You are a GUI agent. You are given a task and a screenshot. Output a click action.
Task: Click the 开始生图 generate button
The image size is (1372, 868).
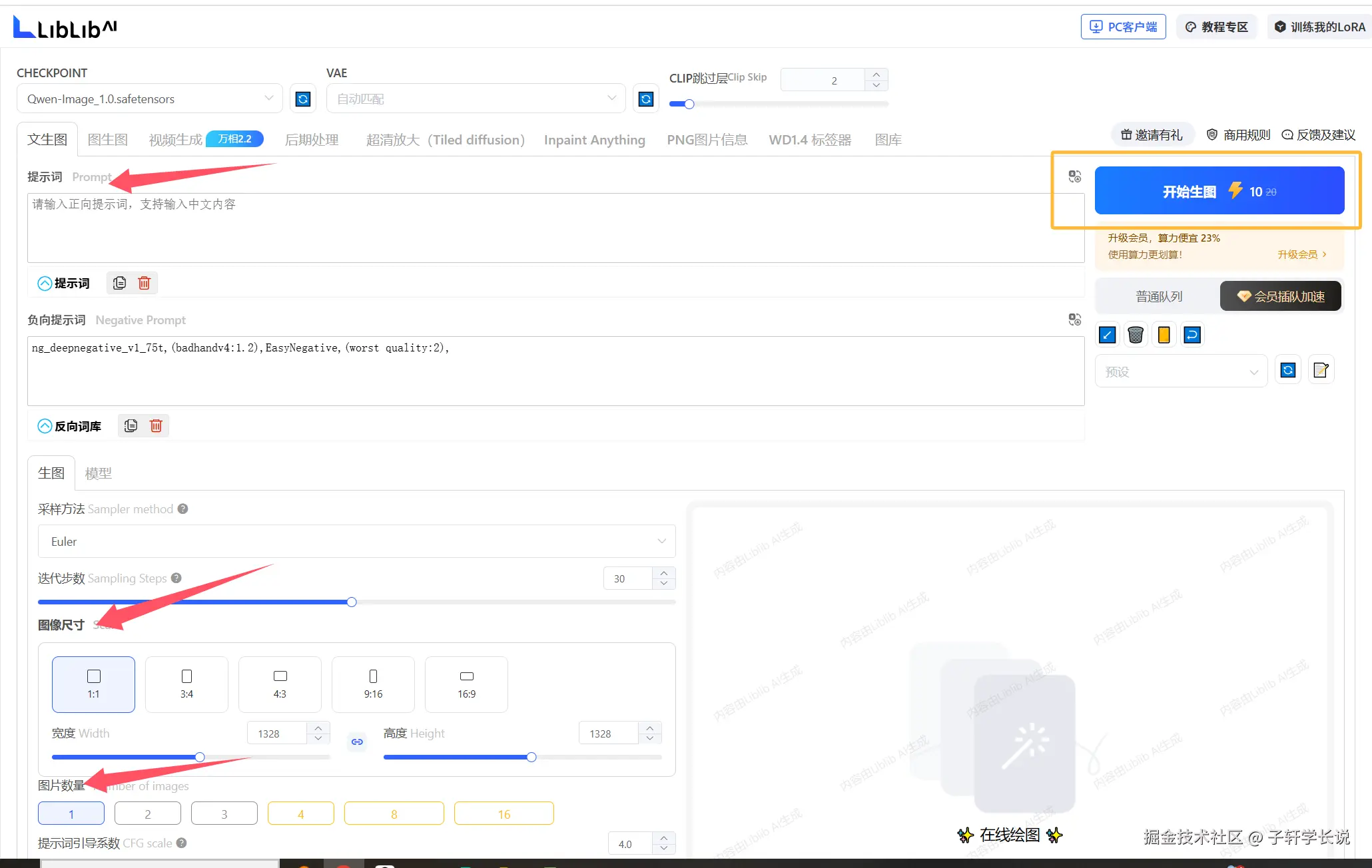point(1219,192)
